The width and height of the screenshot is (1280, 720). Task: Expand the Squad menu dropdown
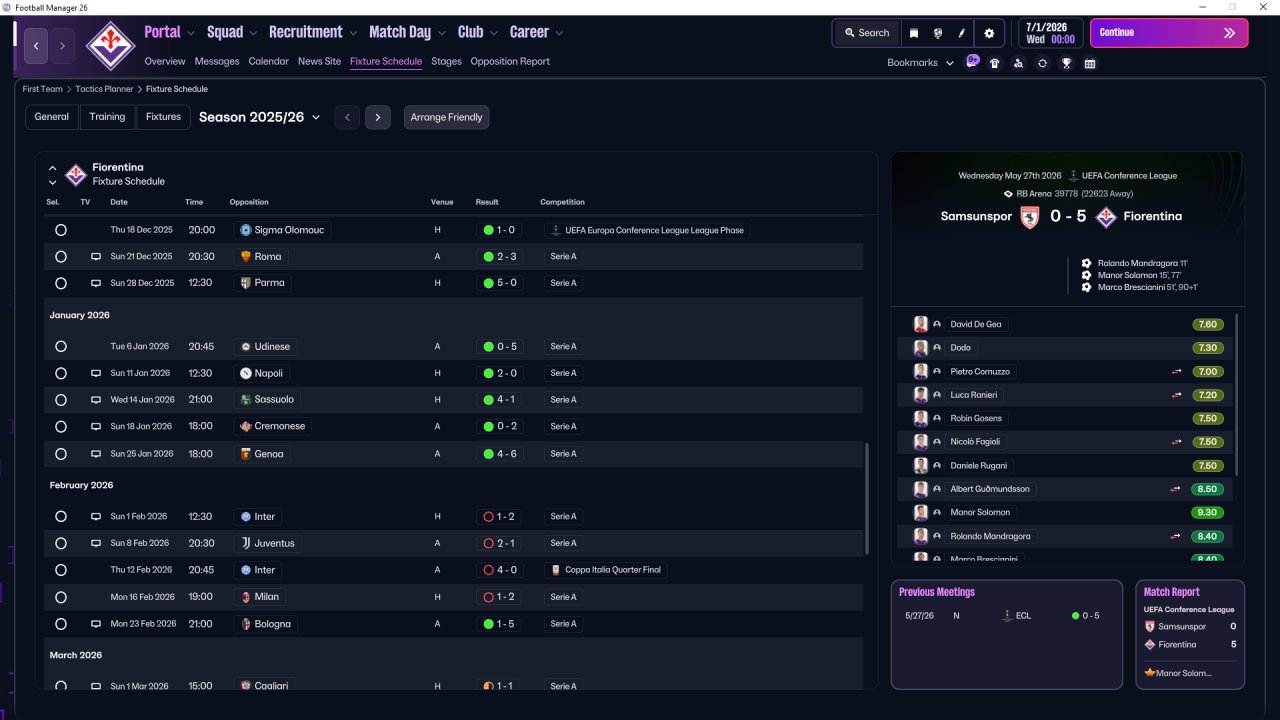tap(253, 33)
